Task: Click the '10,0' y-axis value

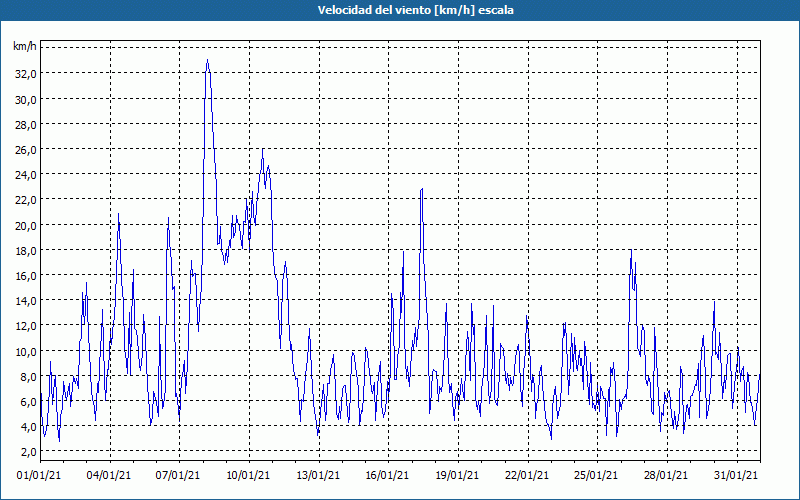Action: tap(26, 352)
